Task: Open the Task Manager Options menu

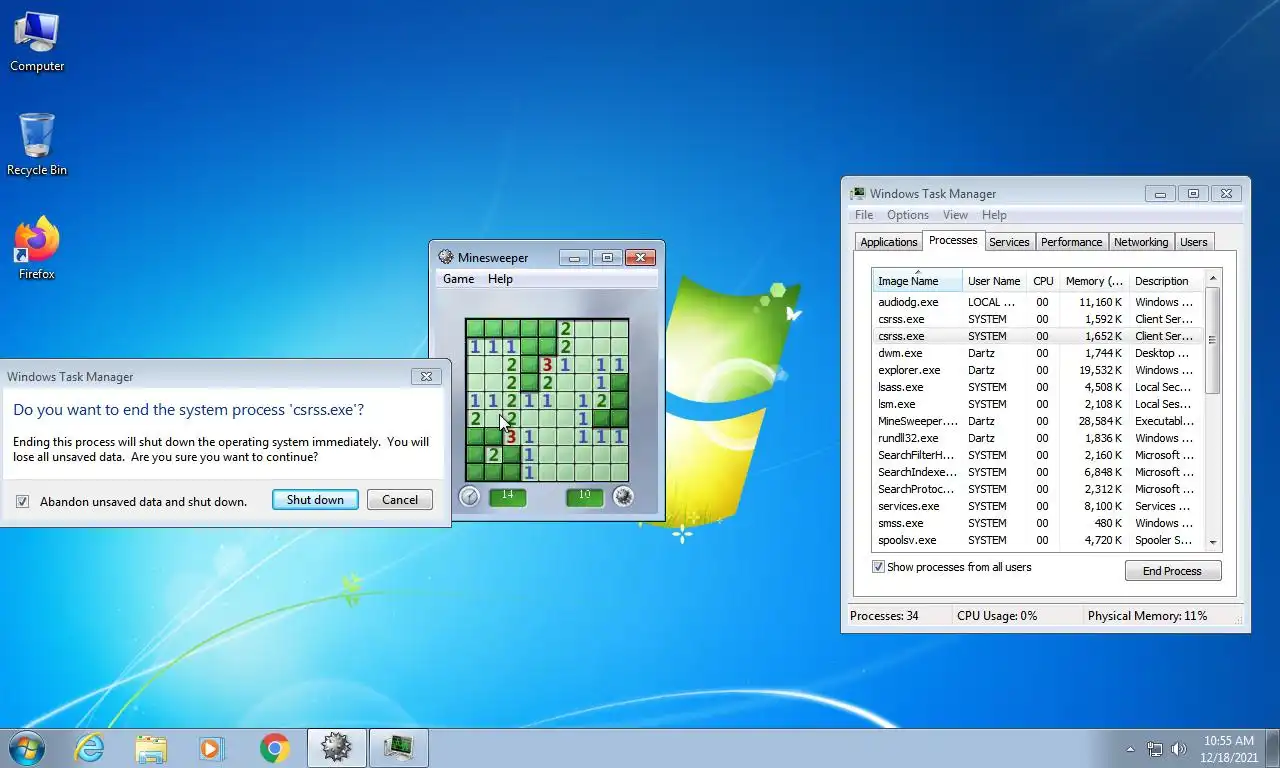Action: 908,215
